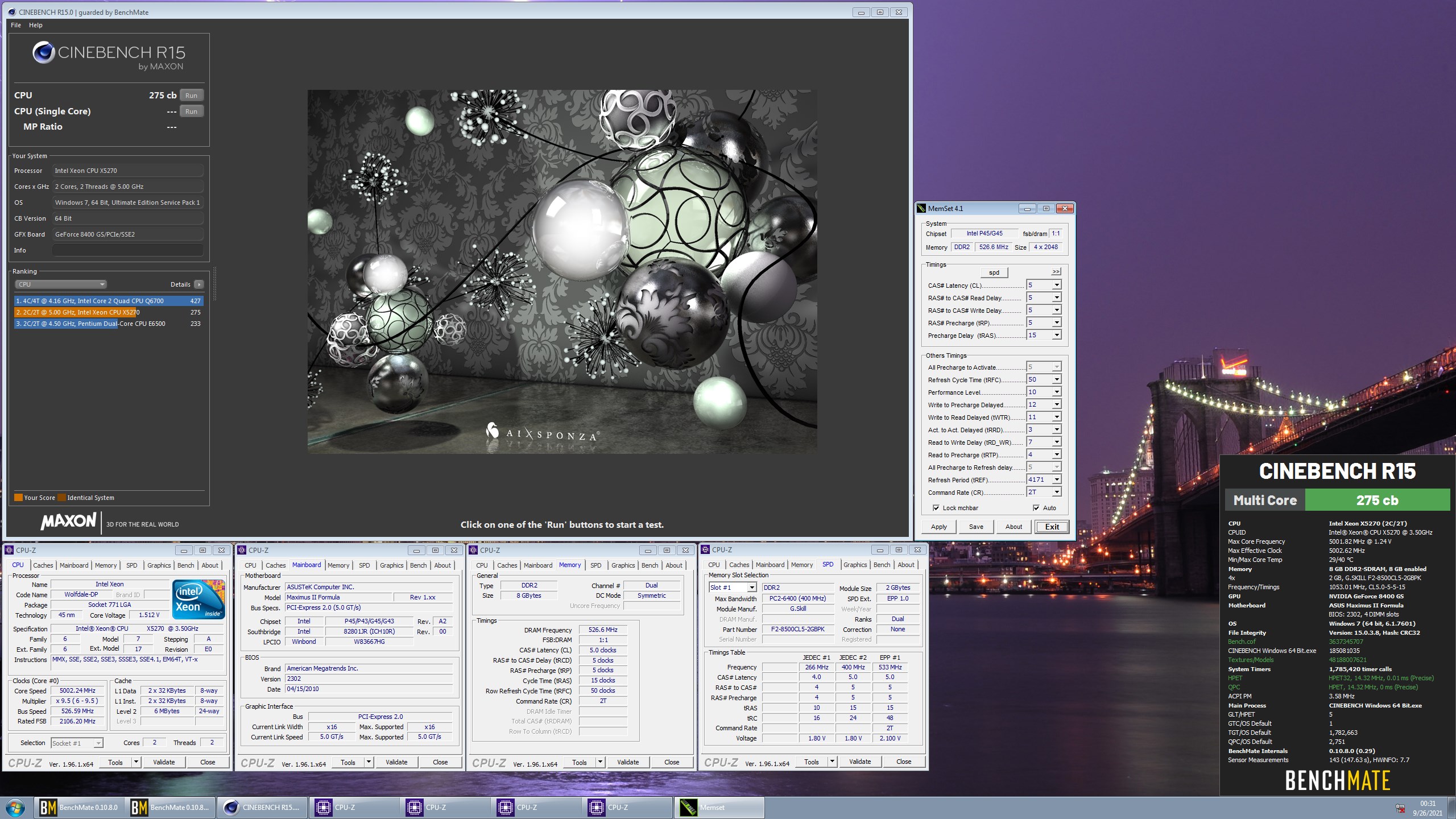Select Pentium Dual-Core E6500 ranking row
The height and width of the screenshot is (819, 1456).
pos(108,324)
